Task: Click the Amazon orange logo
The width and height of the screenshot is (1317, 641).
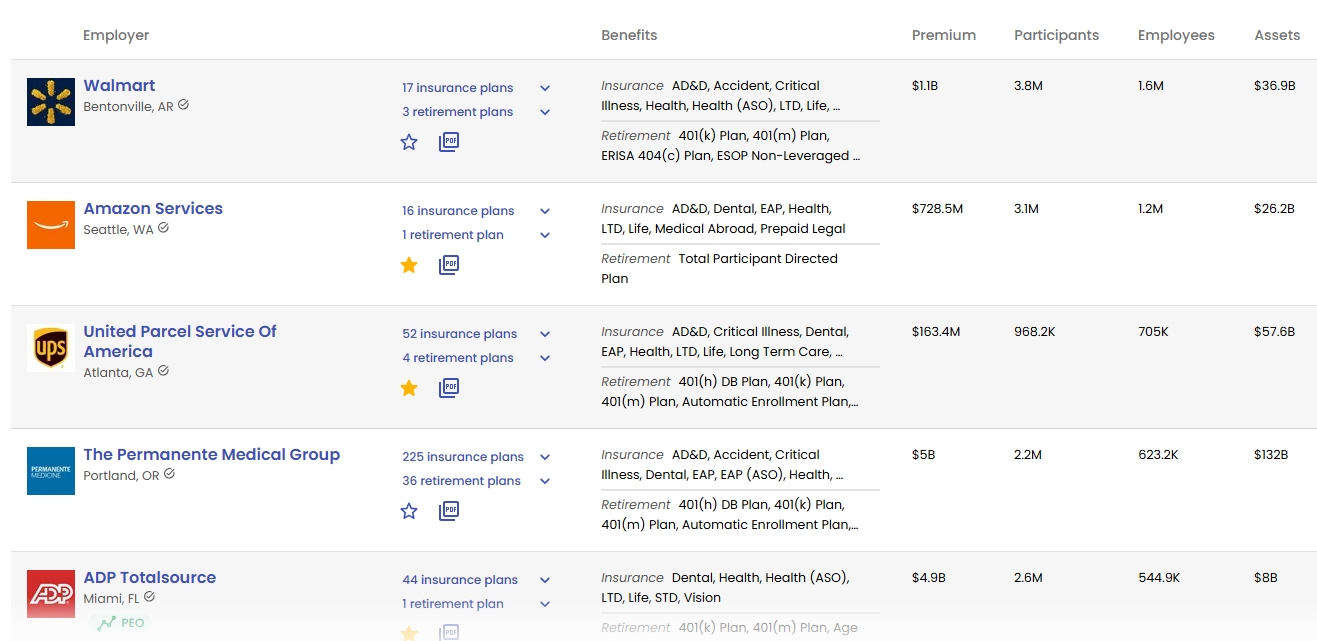Action: pos(51,225)
